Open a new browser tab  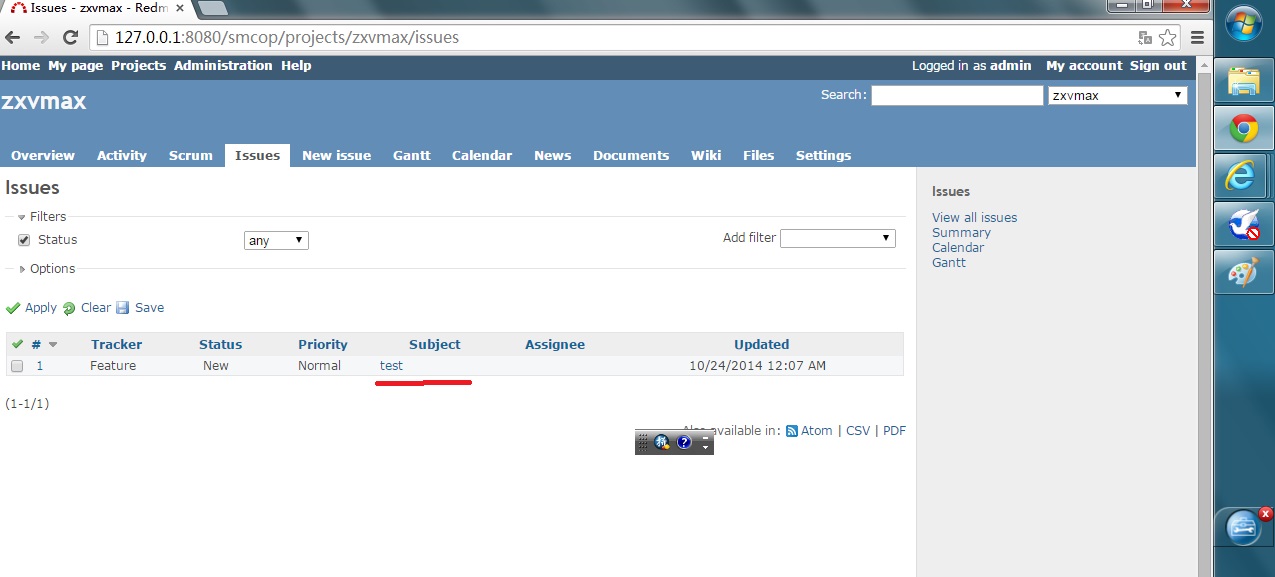click(x=212, y=8)
